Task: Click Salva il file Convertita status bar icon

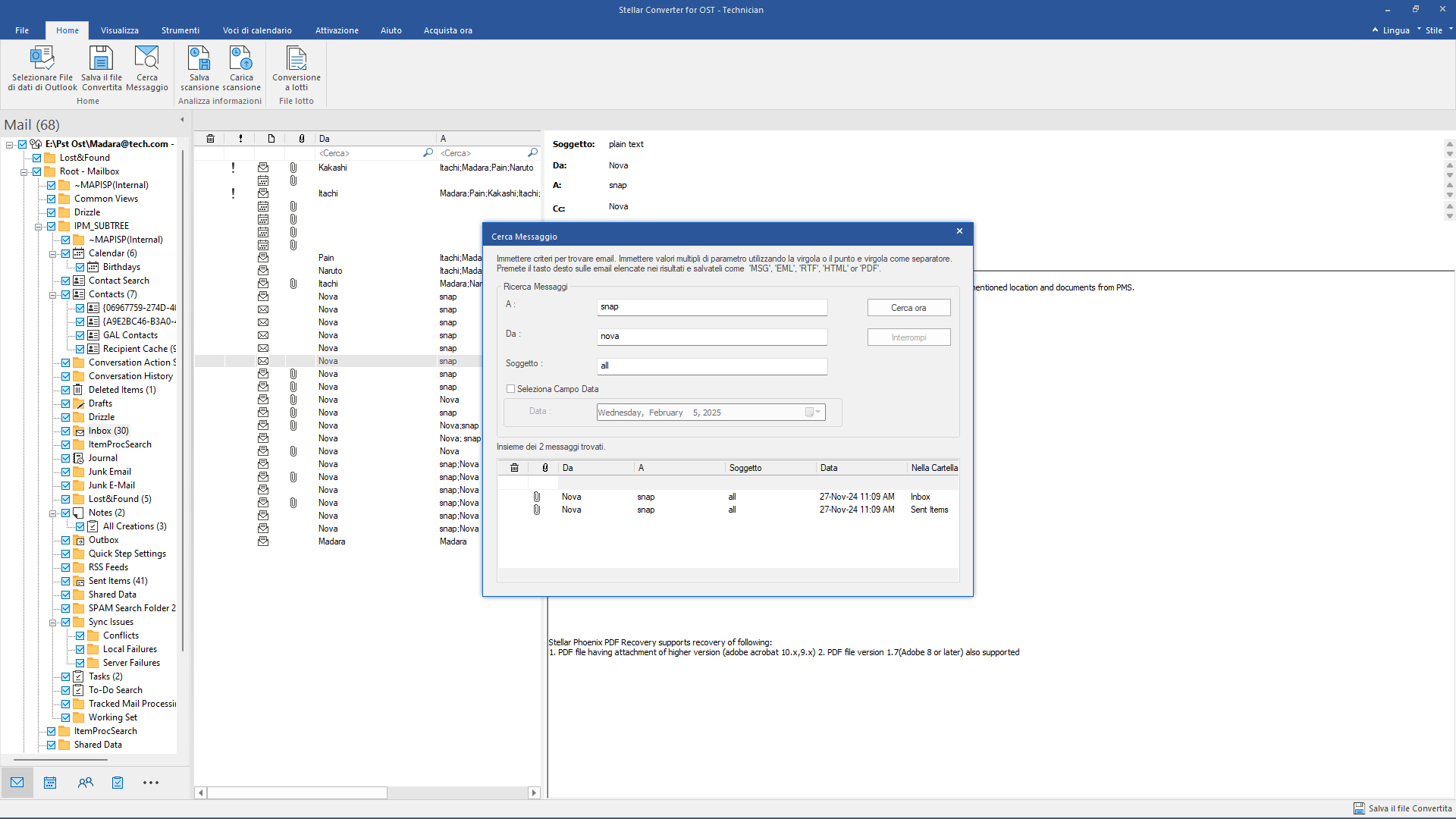Action: coord(1360,808)
